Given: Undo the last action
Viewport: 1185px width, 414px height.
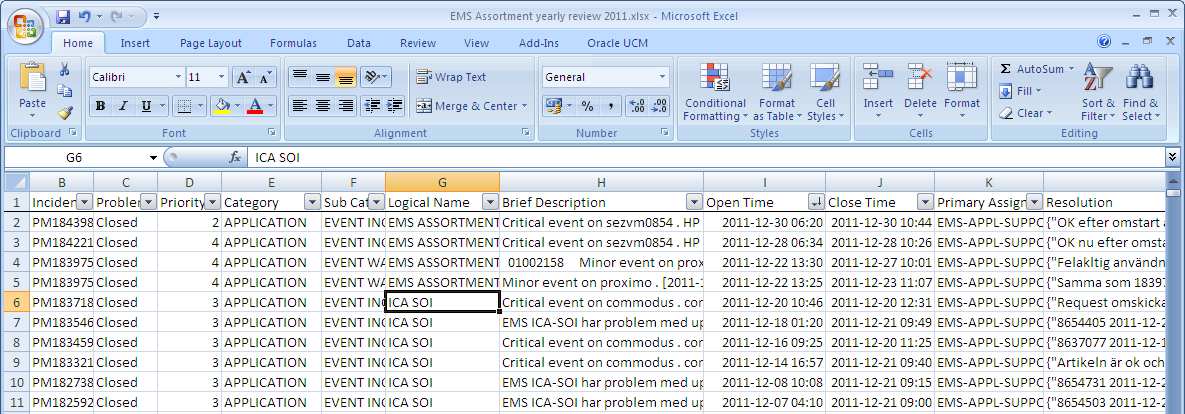Looking at the screenshot, I should [84, 16].
